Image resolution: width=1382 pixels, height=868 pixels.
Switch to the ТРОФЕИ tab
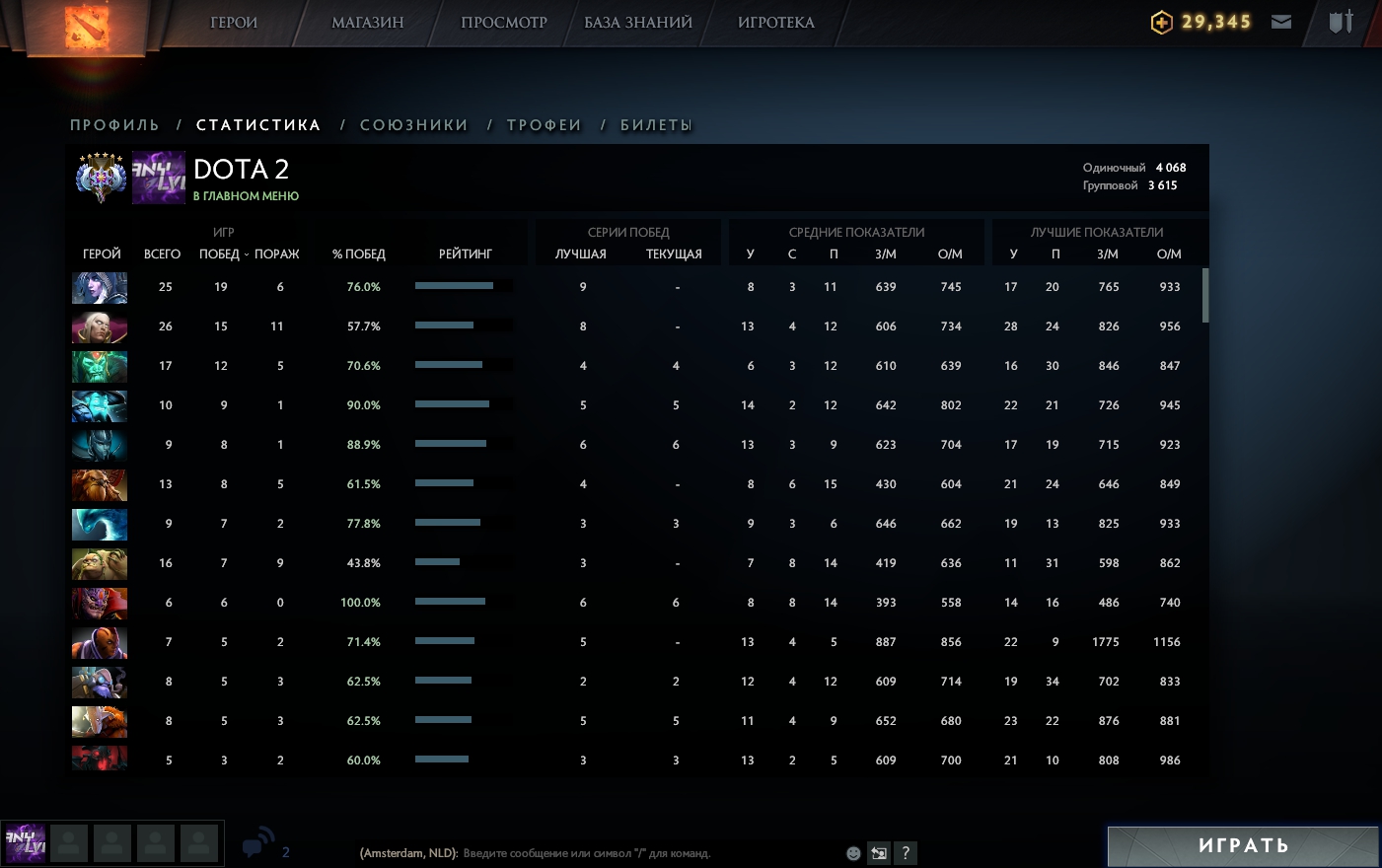545,125
